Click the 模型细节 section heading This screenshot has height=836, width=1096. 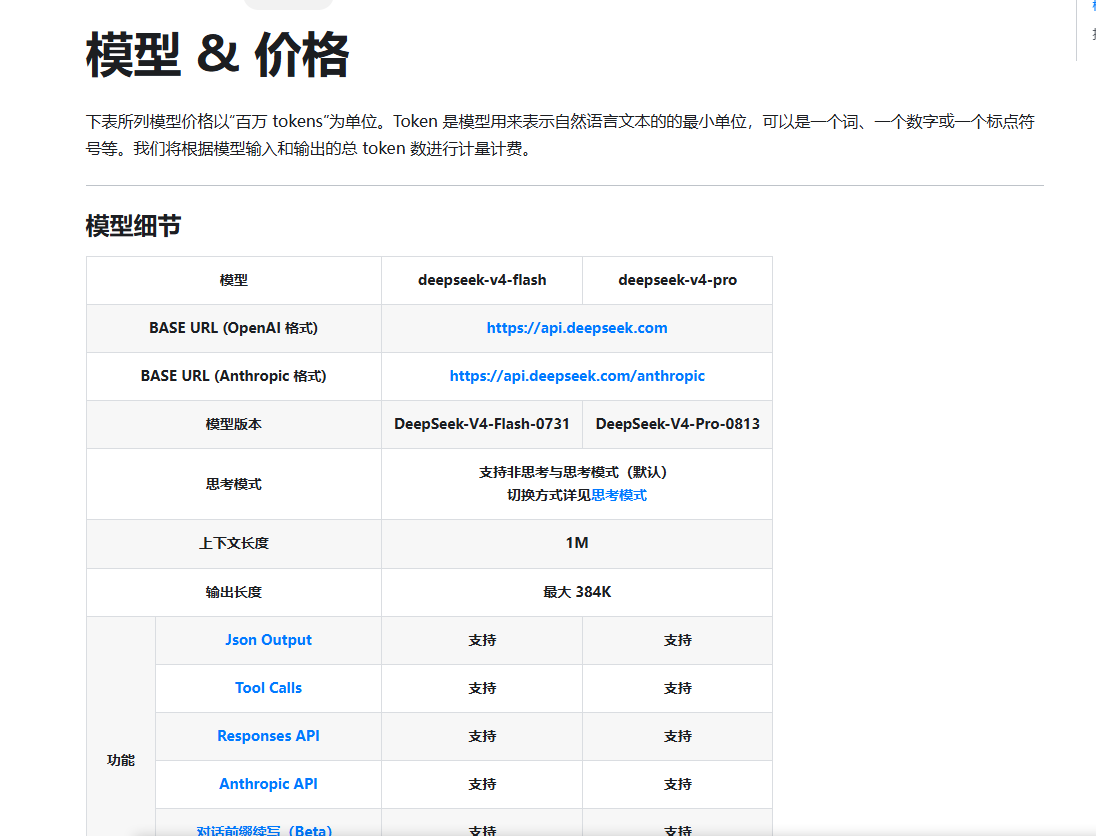coord(134,226)
